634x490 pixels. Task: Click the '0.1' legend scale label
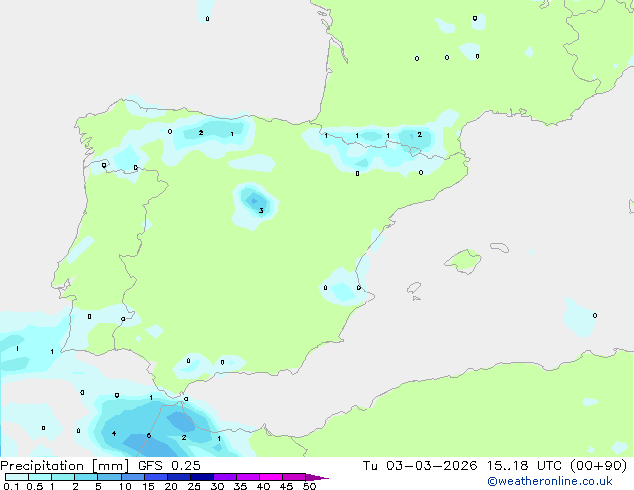pos(11,486)
